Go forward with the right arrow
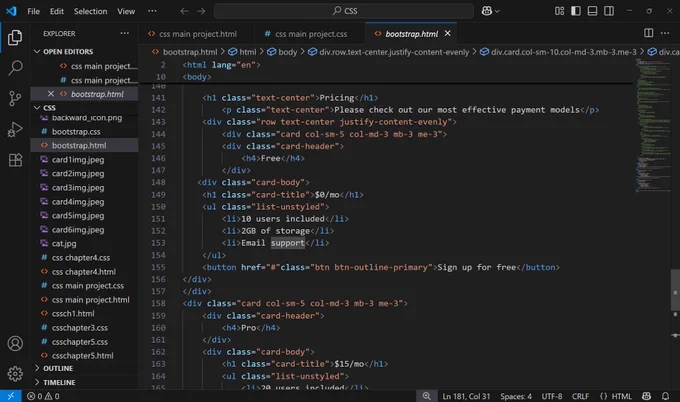Viewport: 680px width, 402px height. (201, 11)
